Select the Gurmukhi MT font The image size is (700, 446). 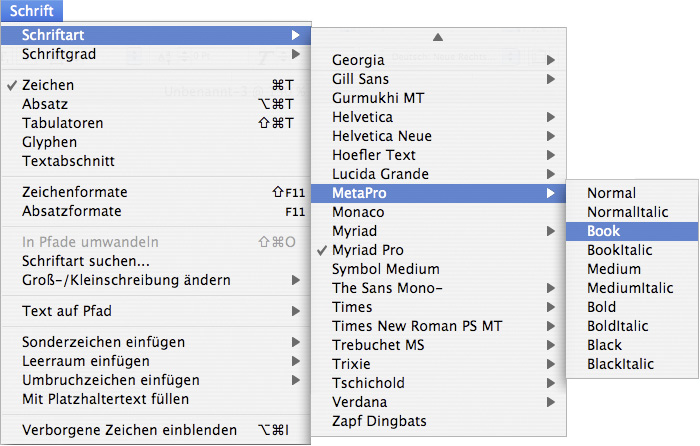[x=439, y=98]
